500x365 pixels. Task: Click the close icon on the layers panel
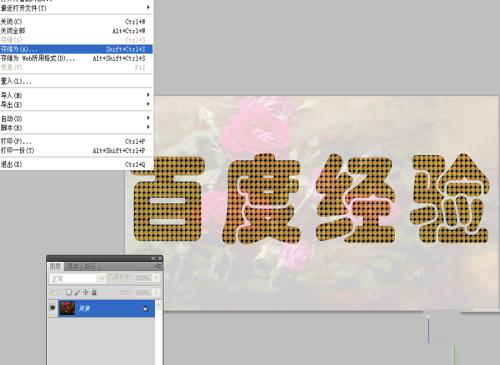click(x=160, y=258)
